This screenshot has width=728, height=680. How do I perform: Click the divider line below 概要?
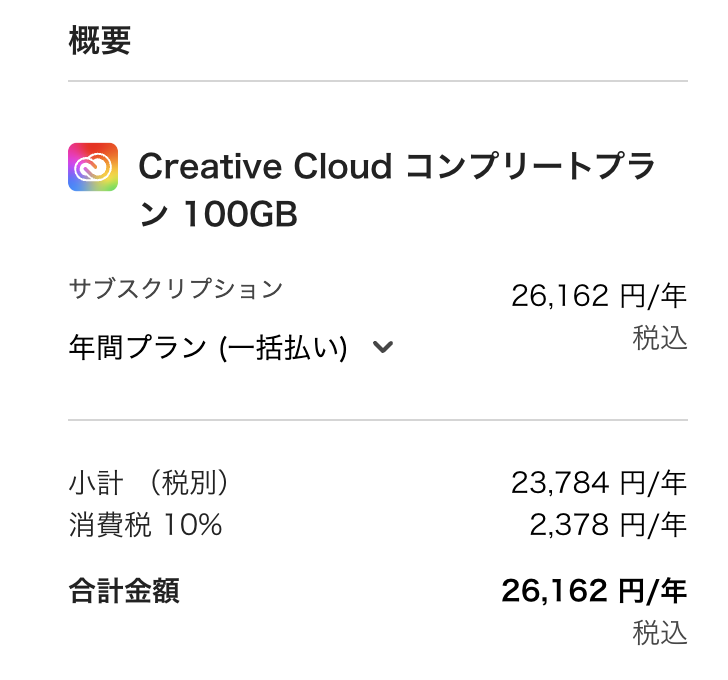[x=378, y=80]
